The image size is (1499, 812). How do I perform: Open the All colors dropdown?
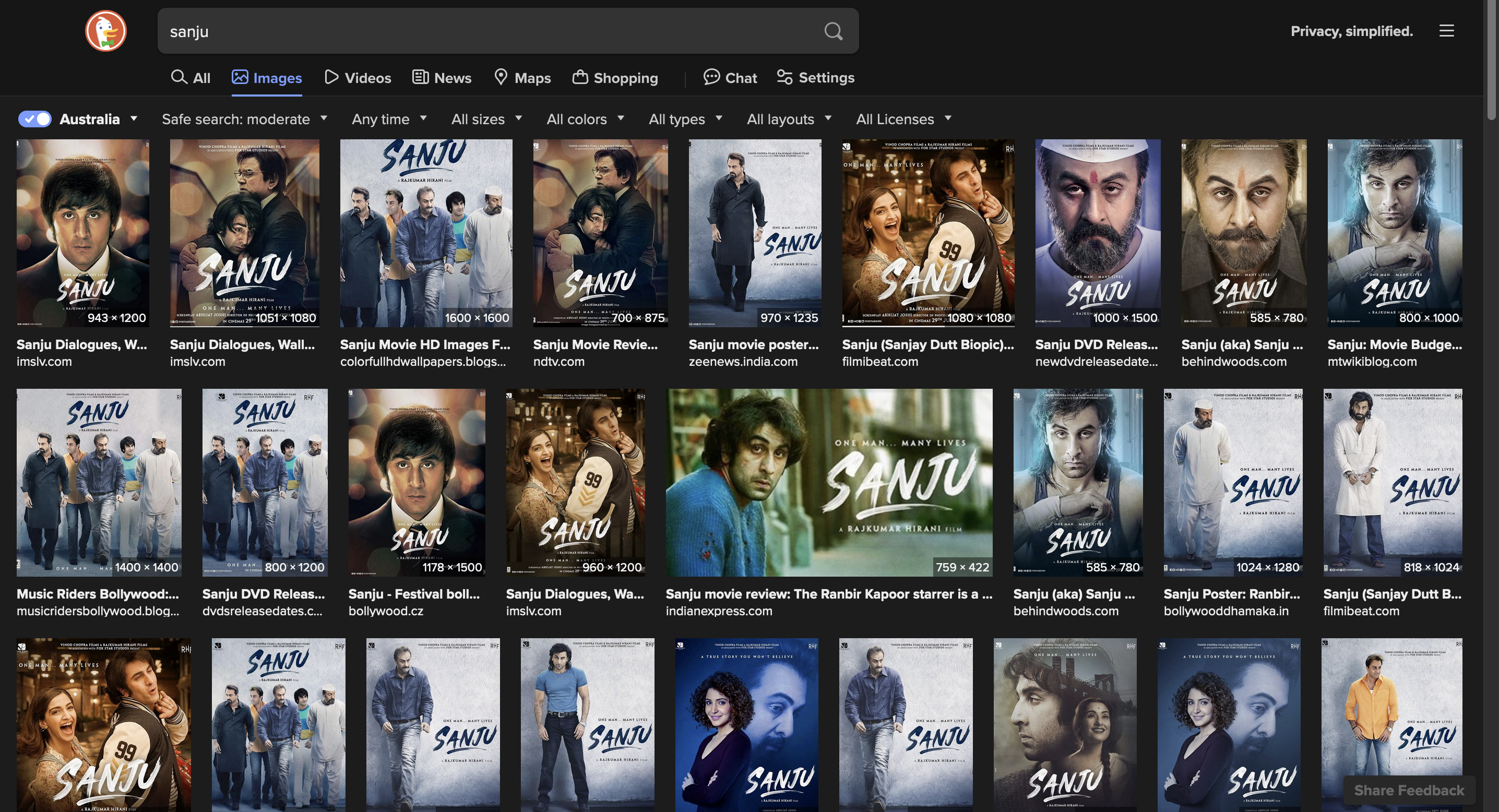(x=586, y=118)
